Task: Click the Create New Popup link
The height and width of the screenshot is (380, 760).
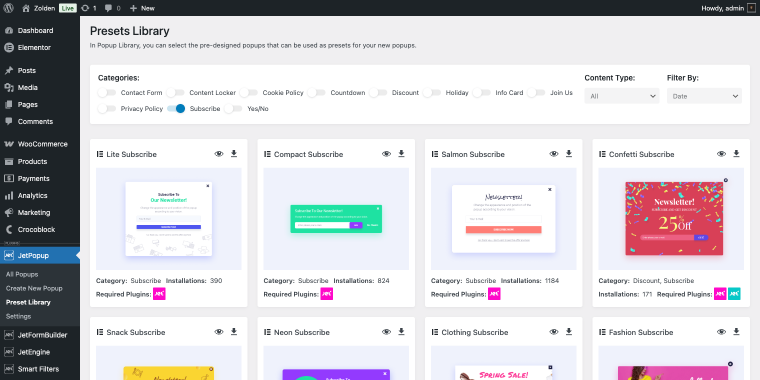Action: (34, 288)
